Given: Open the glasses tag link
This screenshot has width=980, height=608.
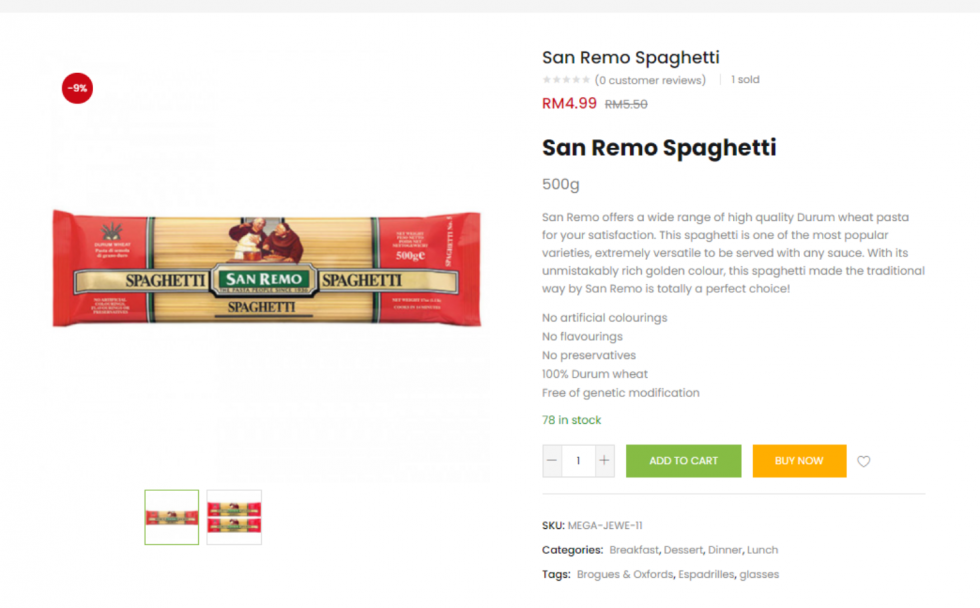Looking at the screenshot, I should point(759,574).
